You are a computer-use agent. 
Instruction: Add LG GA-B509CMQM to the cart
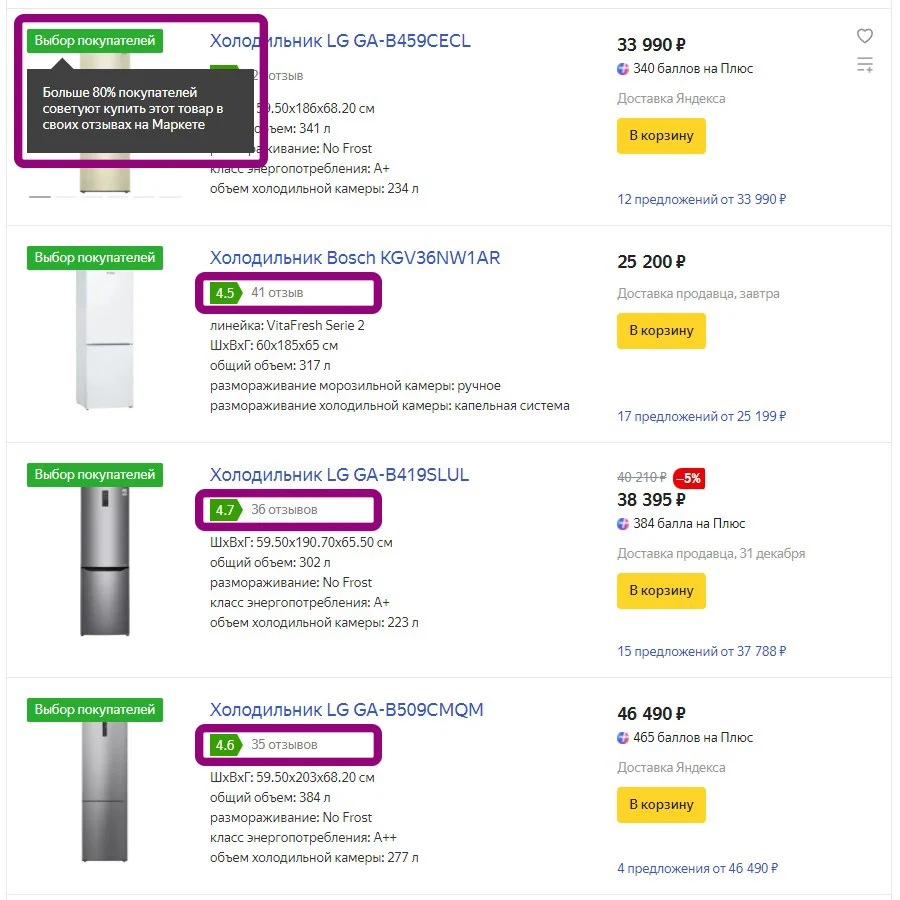pos(661,805)
